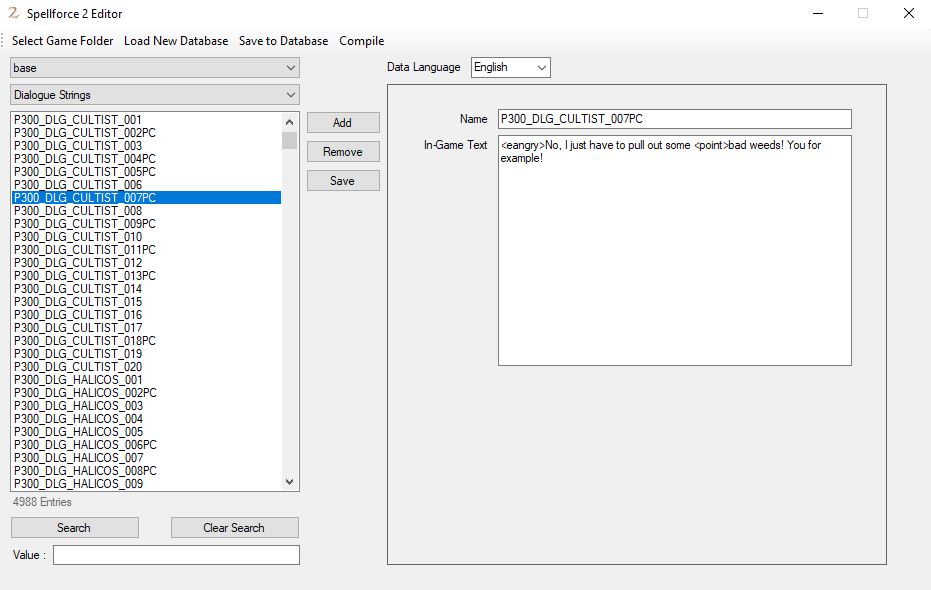The width and height of the screenshot is (931, 590).
Task: Select entry P300_DLG_CULTIST_005PC
Action: [x=146, y=172]
